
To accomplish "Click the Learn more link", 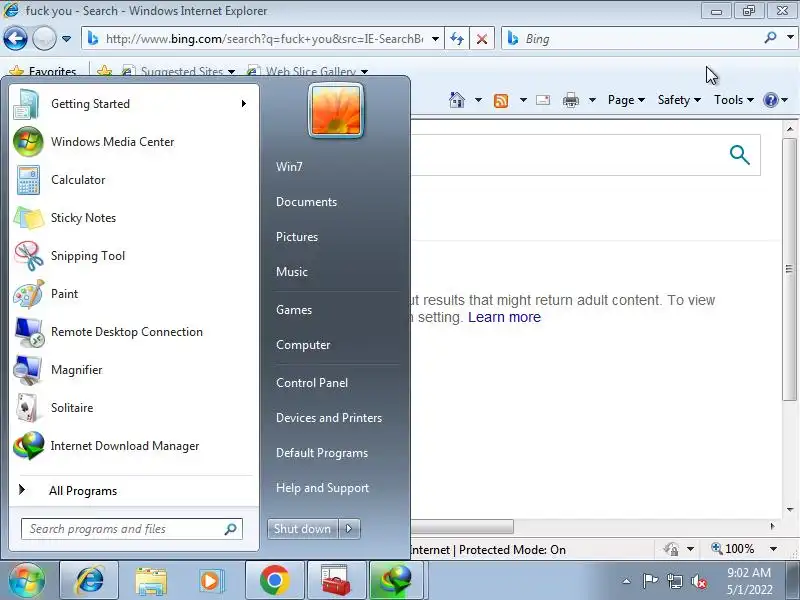I will click(x=504, y=317).
